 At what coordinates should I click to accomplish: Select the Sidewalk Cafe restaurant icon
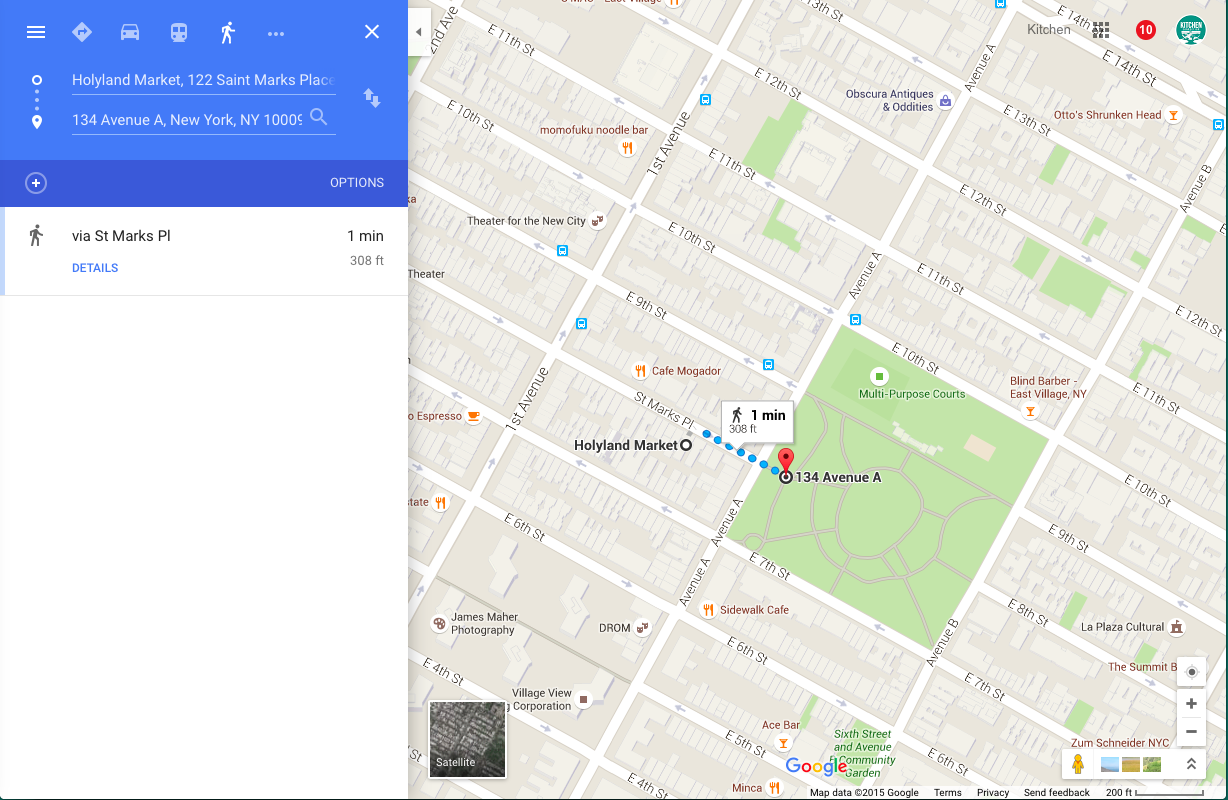(x=708, y=610)
